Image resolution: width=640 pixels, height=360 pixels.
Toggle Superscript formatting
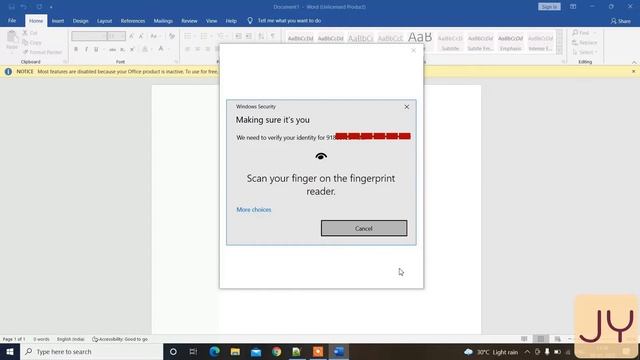[x=132, y=49]
